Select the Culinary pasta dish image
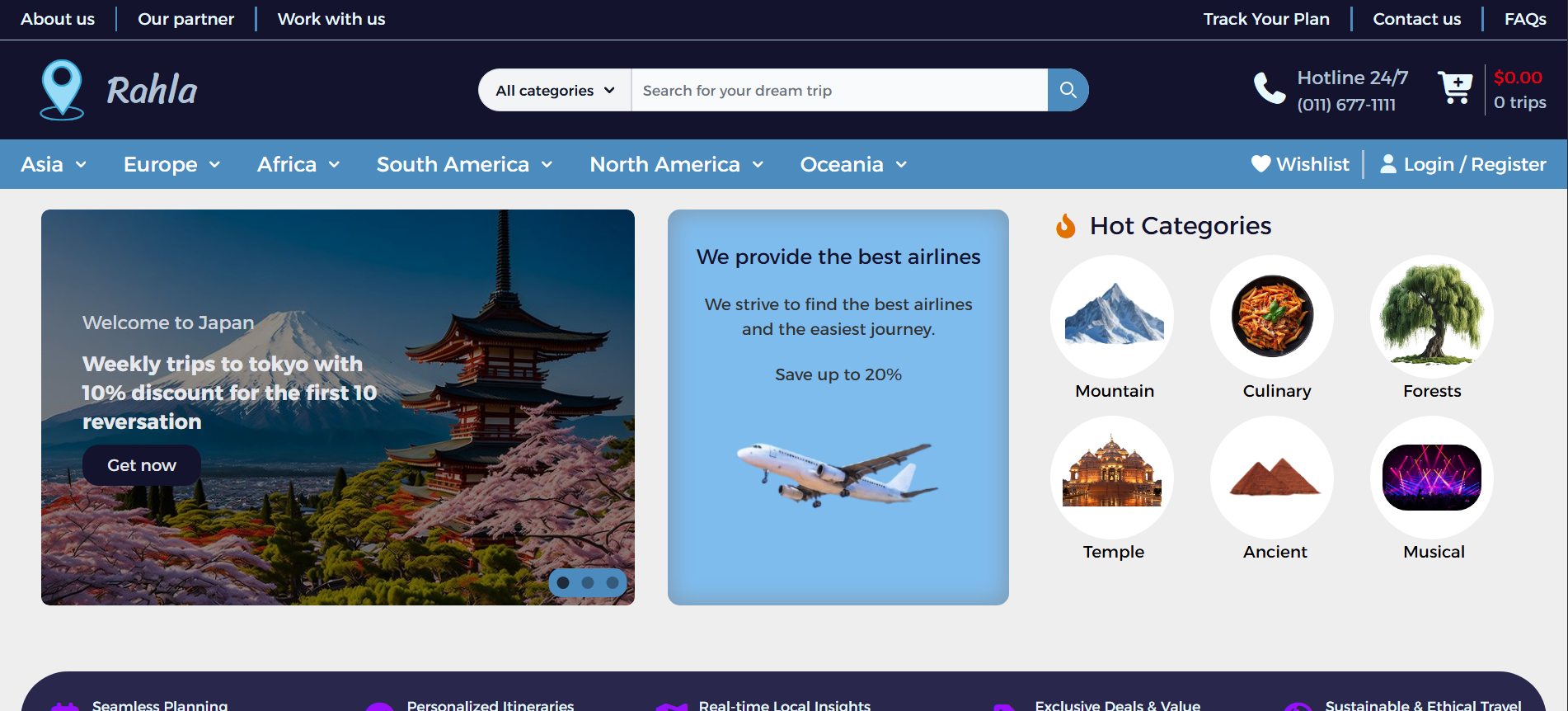Screen dimensions: 1568x711 1272,316
